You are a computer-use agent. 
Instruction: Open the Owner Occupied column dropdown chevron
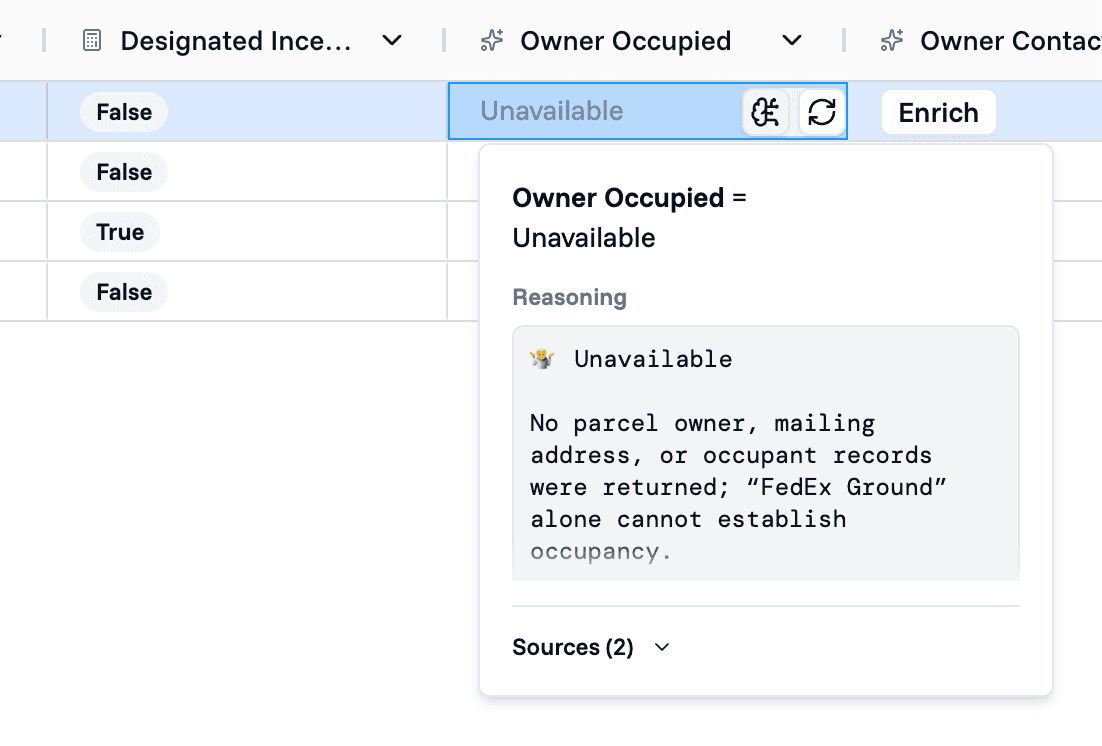pyautogui.click(x=792, y=41)
